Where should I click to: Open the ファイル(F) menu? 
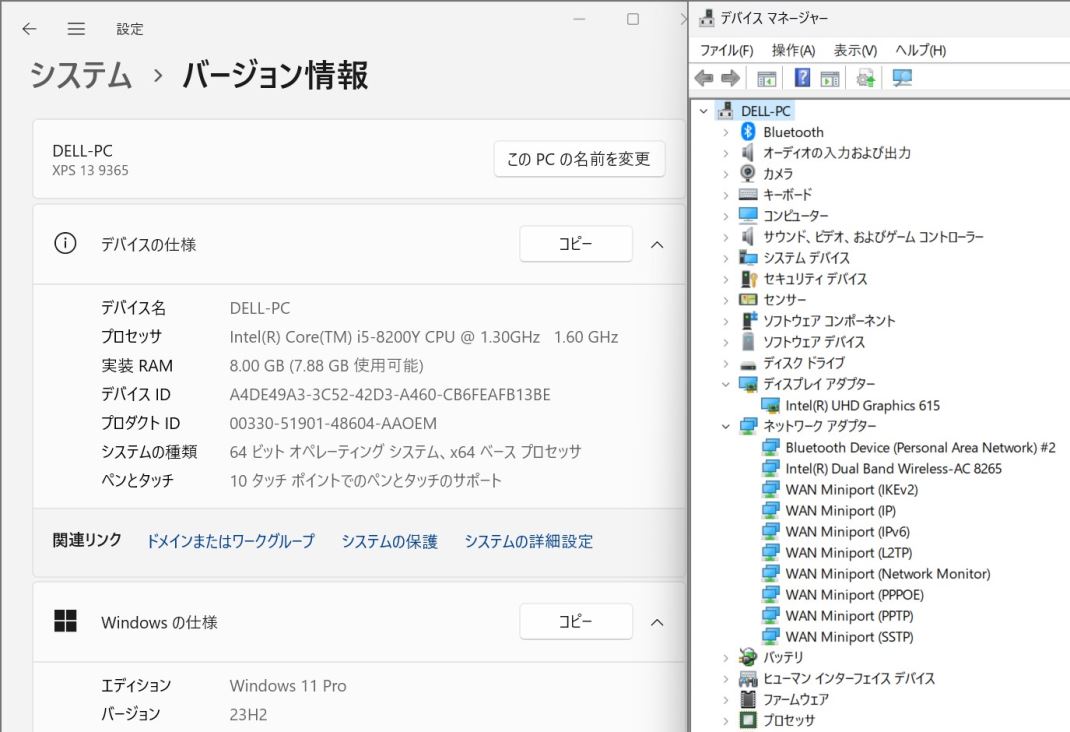tap(726, 50)
